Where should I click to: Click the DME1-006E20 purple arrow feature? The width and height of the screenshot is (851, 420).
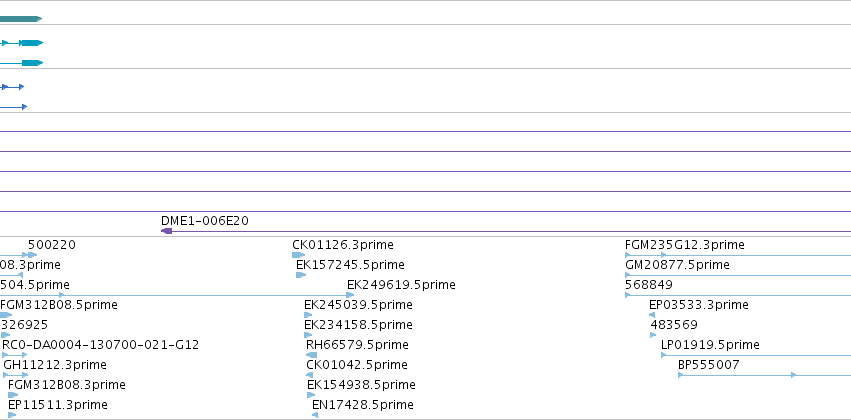pos(506,231)
